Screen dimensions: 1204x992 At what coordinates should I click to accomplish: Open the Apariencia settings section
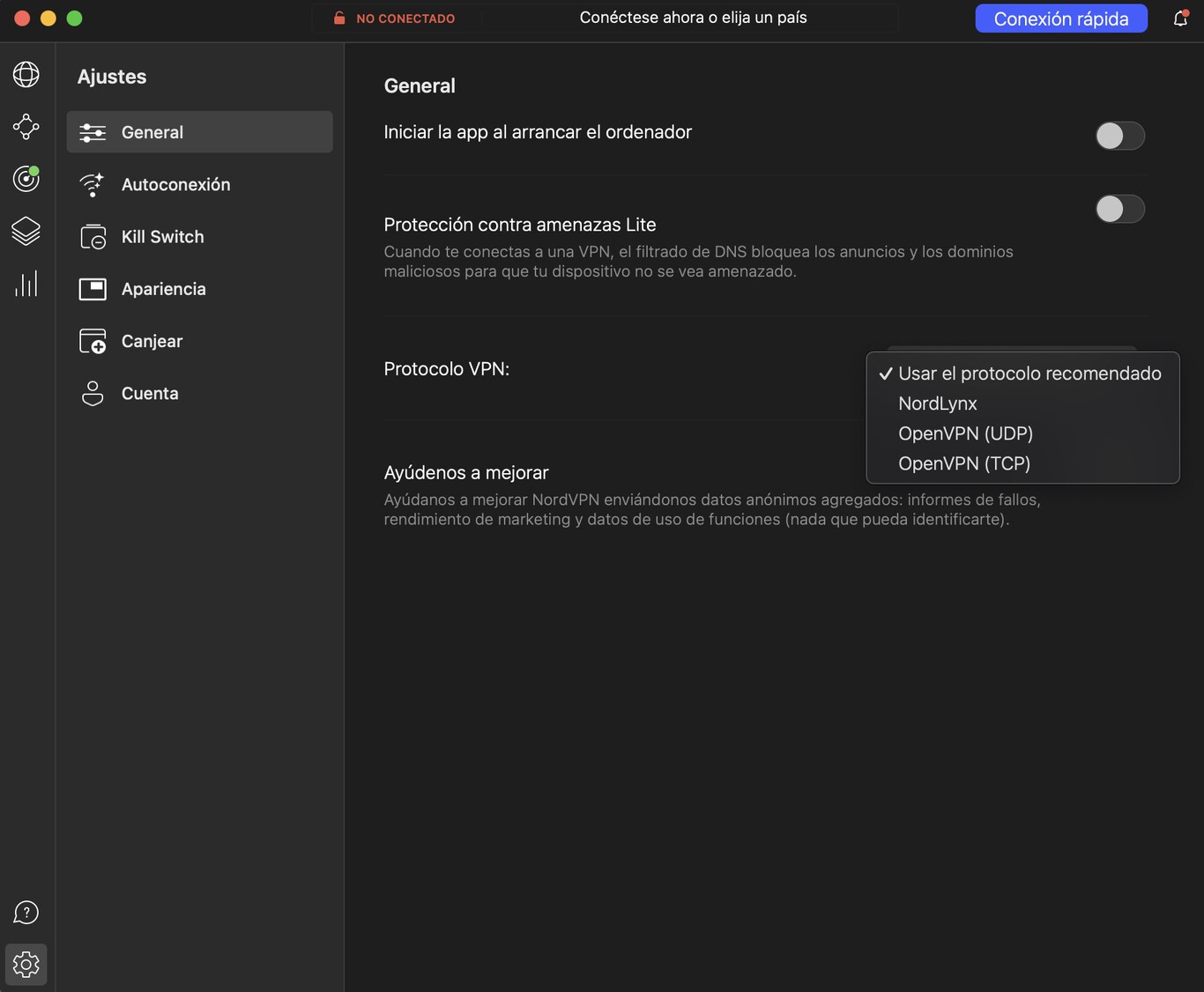164,289
